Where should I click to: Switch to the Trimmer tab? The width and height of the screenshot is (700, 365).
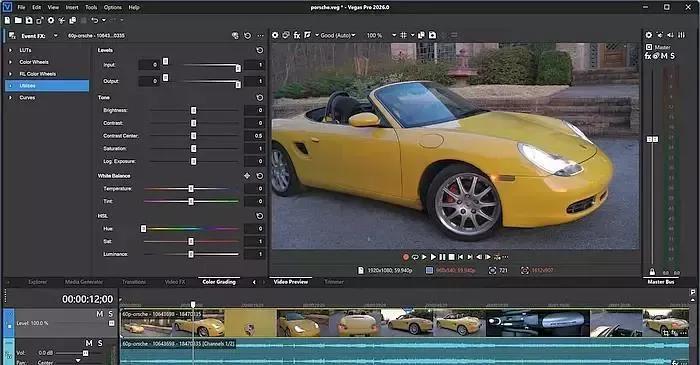pyautogui.click(x=334, y=282)
